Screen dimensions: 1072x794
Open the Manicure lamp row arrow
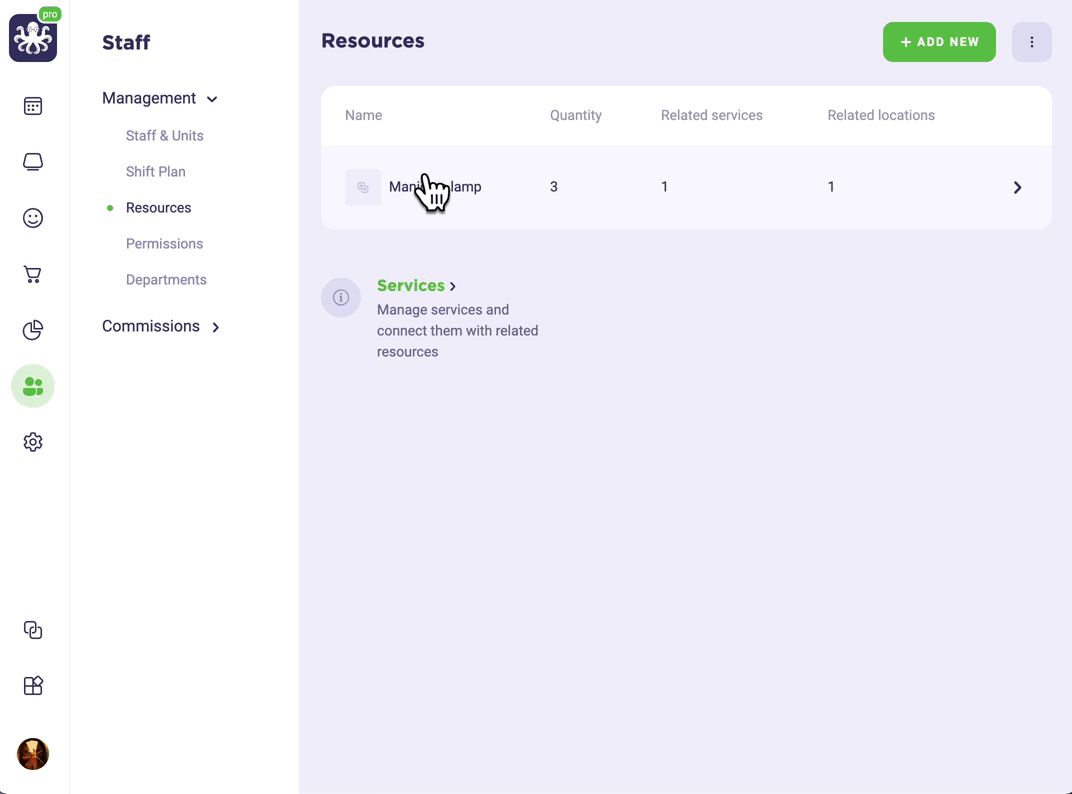[x=1017, y=187]
